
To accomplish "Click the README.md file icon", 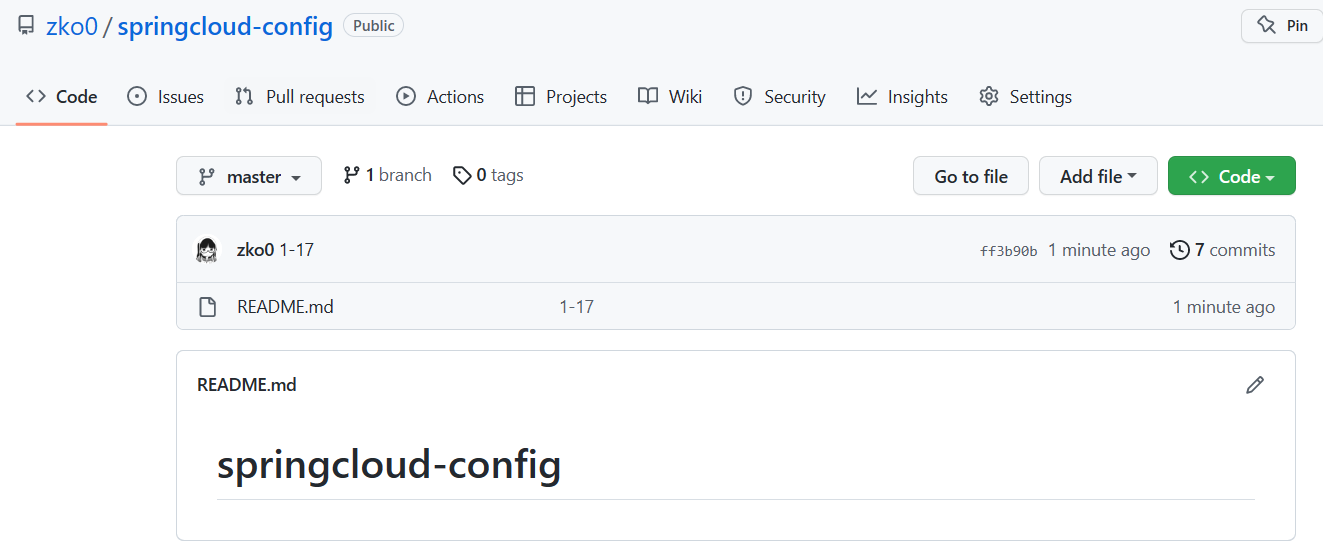I will 207,307.
